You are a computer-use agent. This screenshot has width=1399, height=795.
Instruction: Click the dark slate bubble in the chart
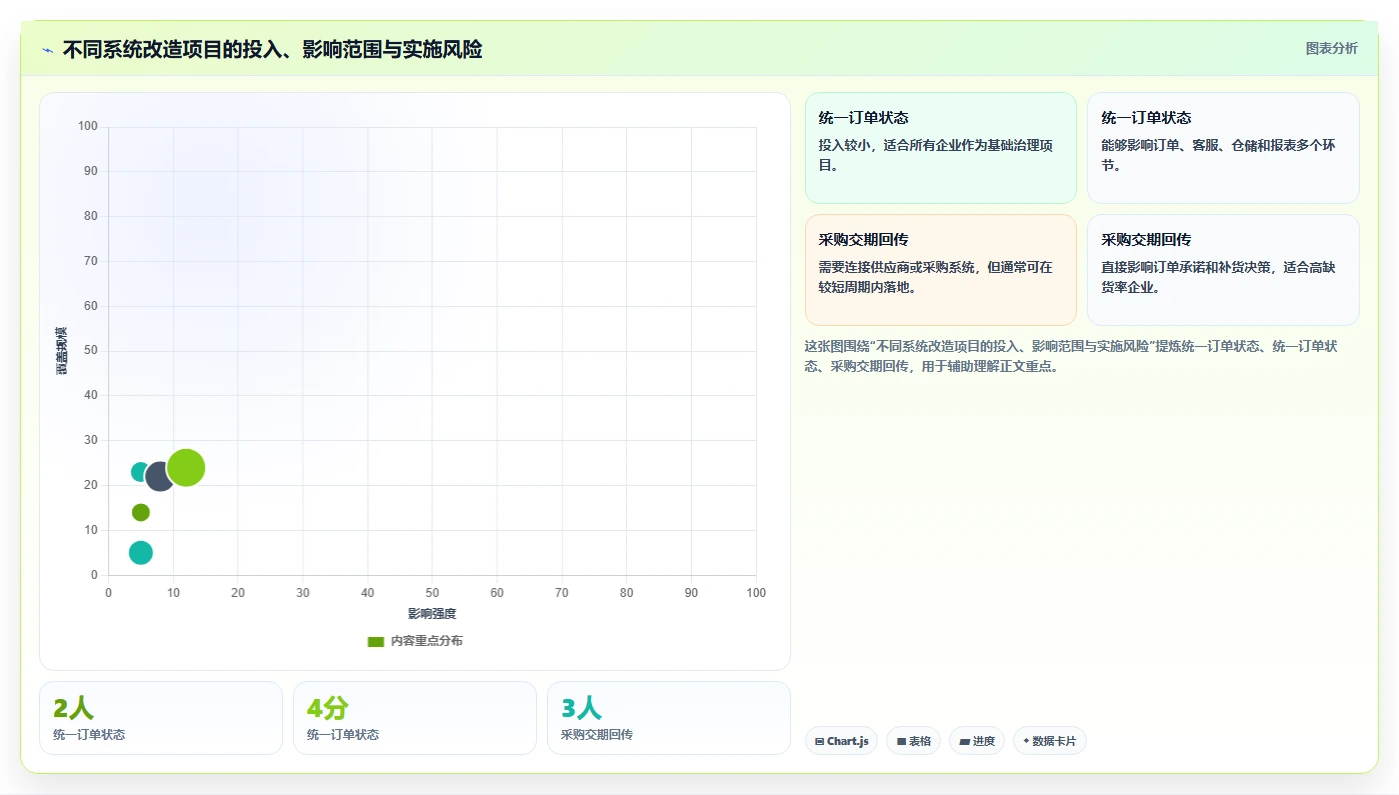(160, 476)
